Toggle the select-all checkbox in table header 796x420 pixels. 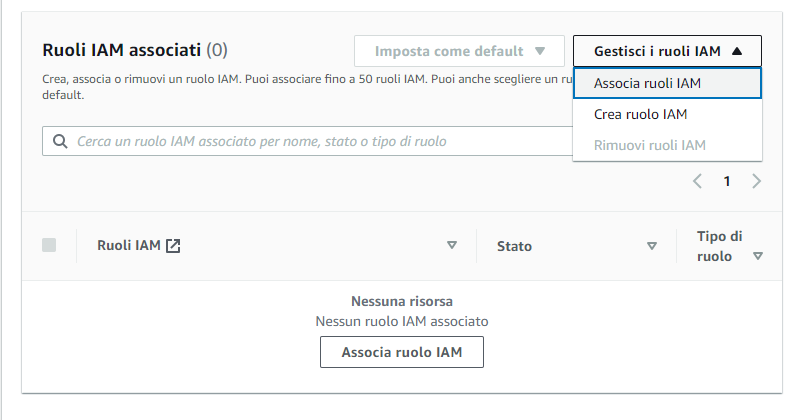point(49,245)
